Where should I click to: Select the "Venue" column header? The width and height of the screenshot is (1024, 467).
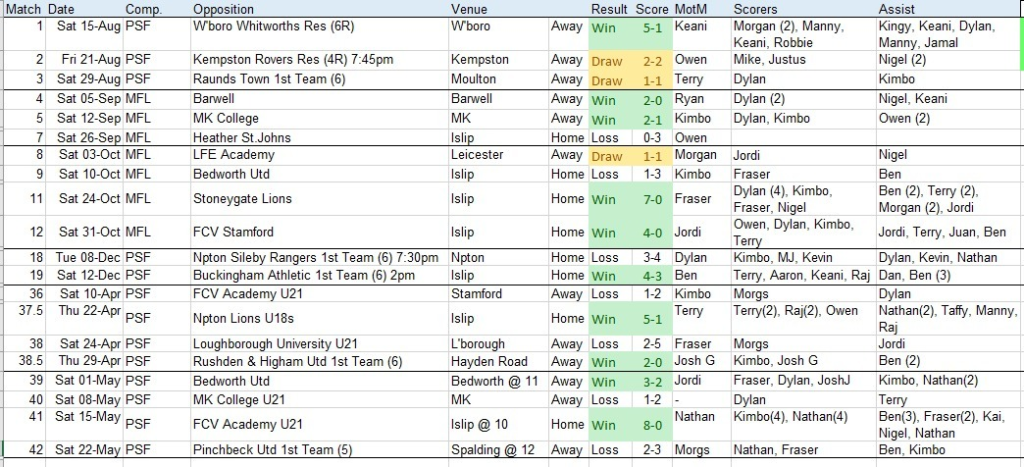[470, 9]
